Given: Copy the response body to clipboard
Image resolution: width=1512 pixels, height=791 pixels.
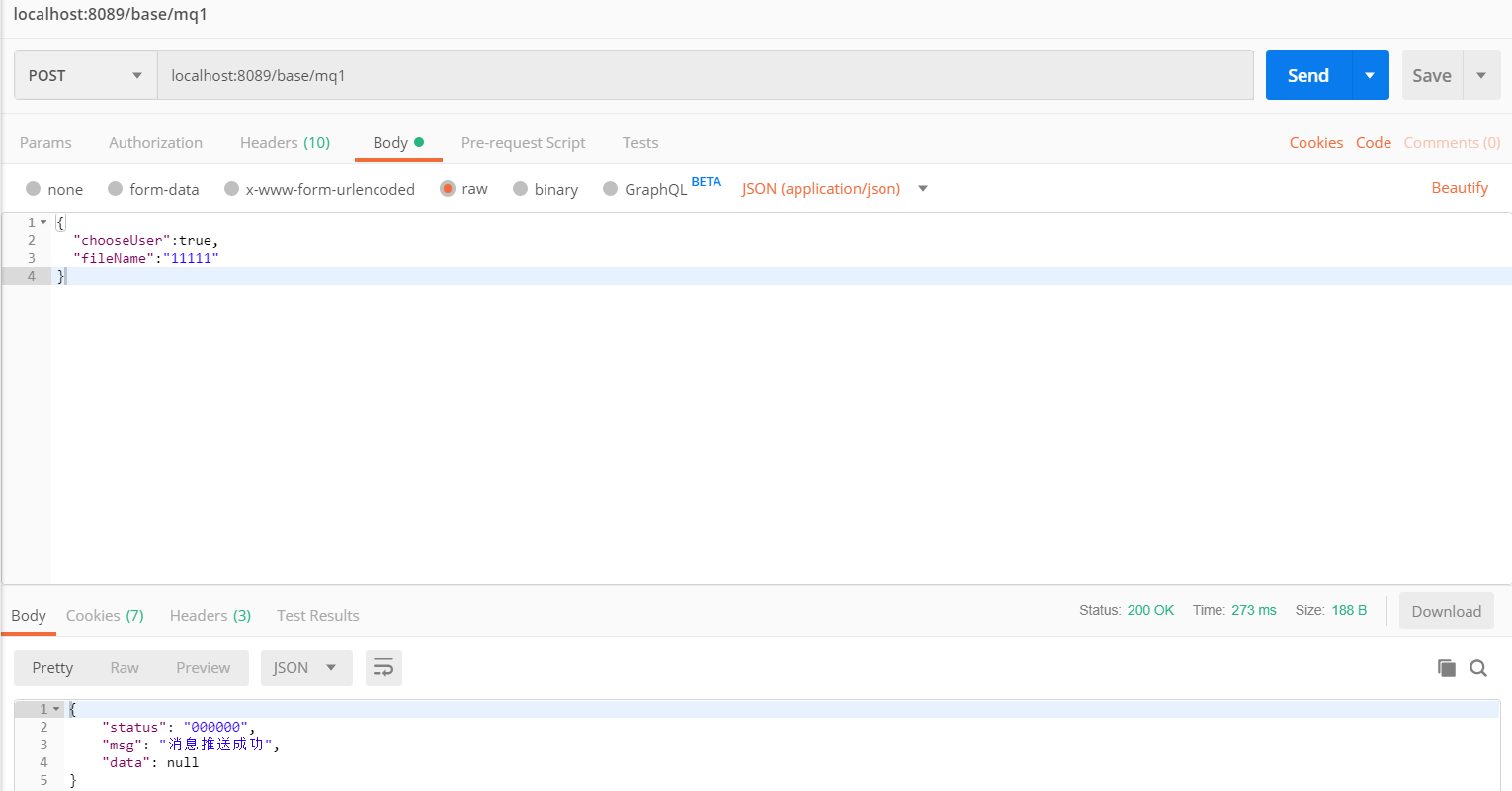Looking at the screenshot, I should click(1446, 667).
